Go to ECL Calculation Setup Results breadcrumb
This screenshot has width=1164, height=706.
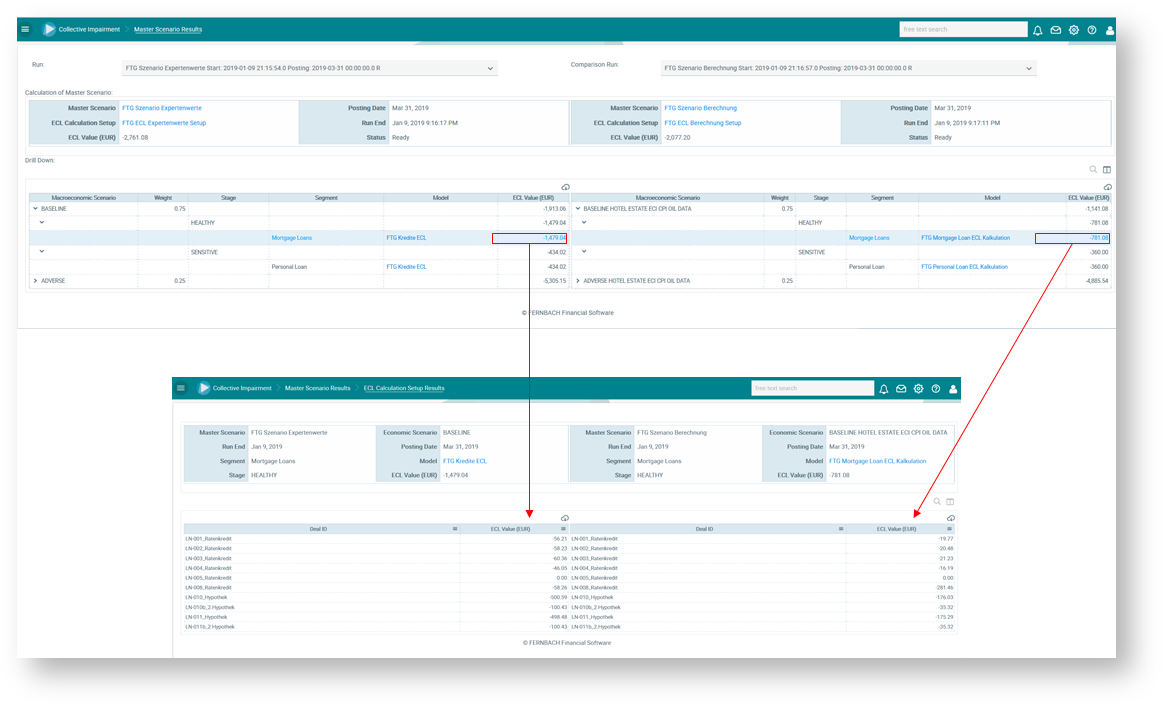point(404,388)
